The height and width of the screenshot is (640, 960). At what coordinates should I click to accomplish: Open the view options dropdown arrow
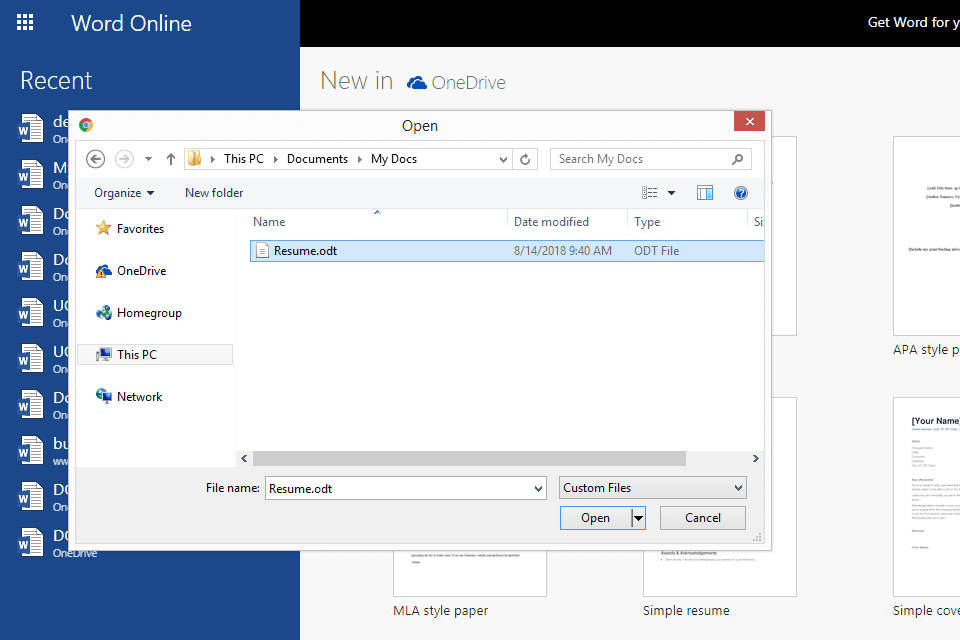click(670, 192)
